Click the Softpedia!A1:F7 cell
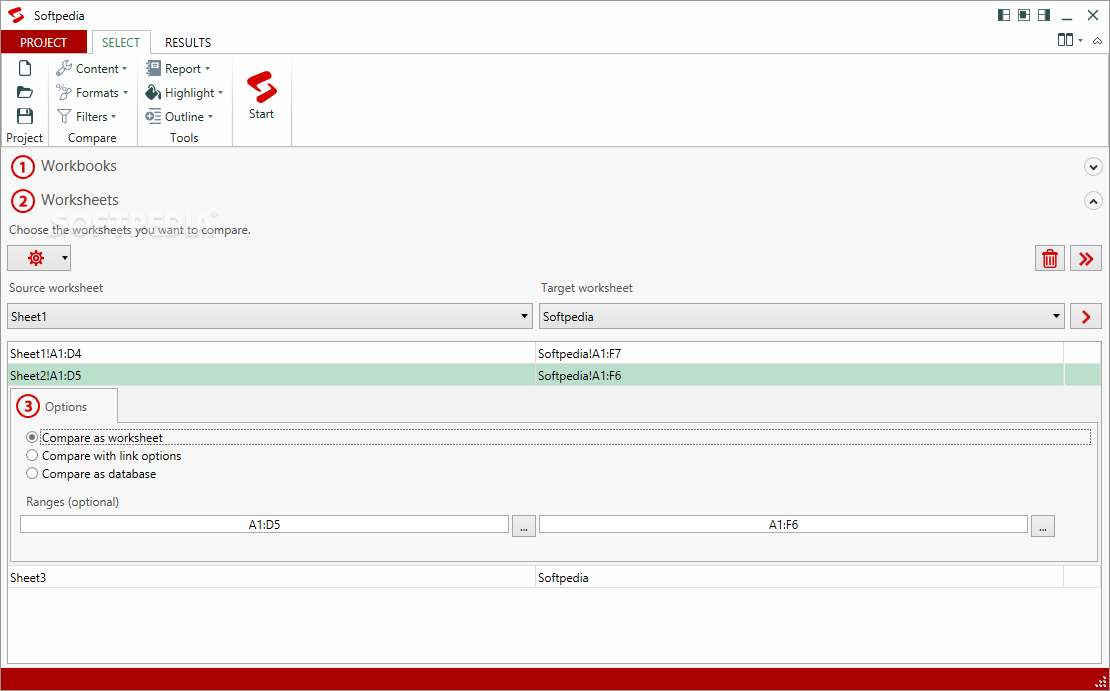Image resolution: width=1110 pixels, height=691 pixels. click(799, 353)
